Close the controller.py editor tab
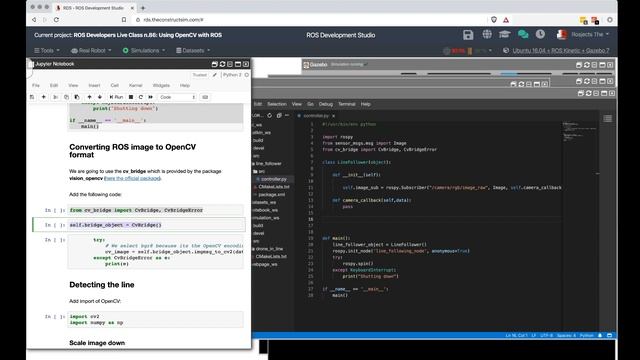The width and height of the screenshot is (640, 360). click(x=333, y=116)
